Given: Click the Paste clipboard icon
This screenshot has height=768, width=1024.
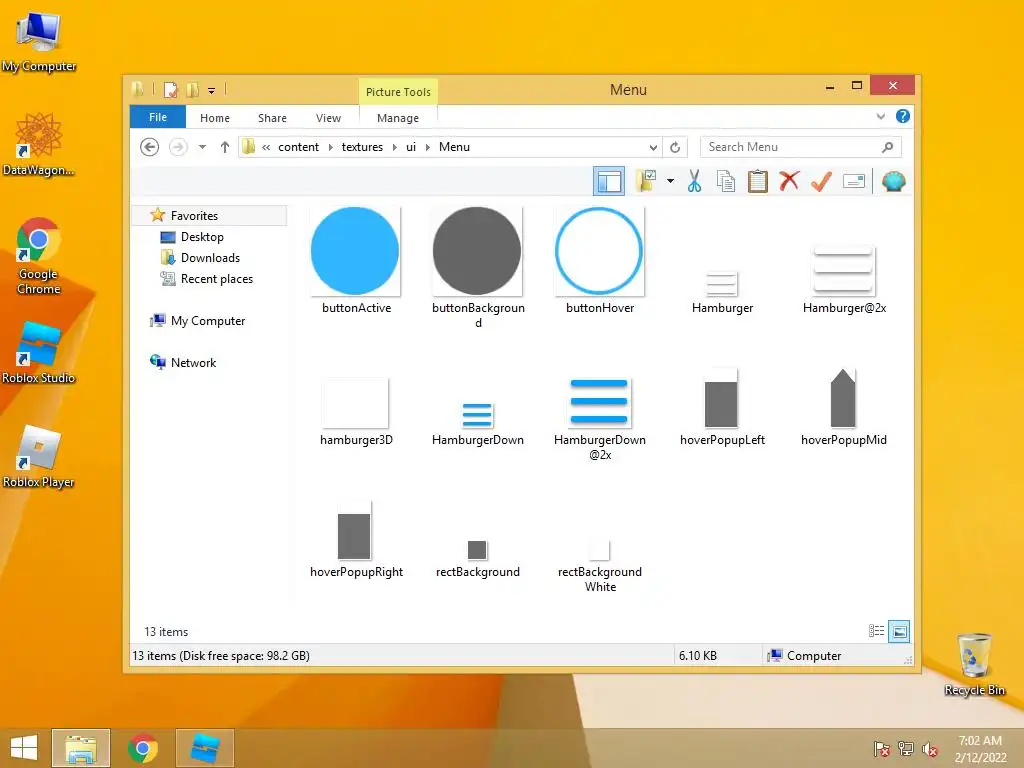Looking at the screenshot, I should (x=758, y=181).
